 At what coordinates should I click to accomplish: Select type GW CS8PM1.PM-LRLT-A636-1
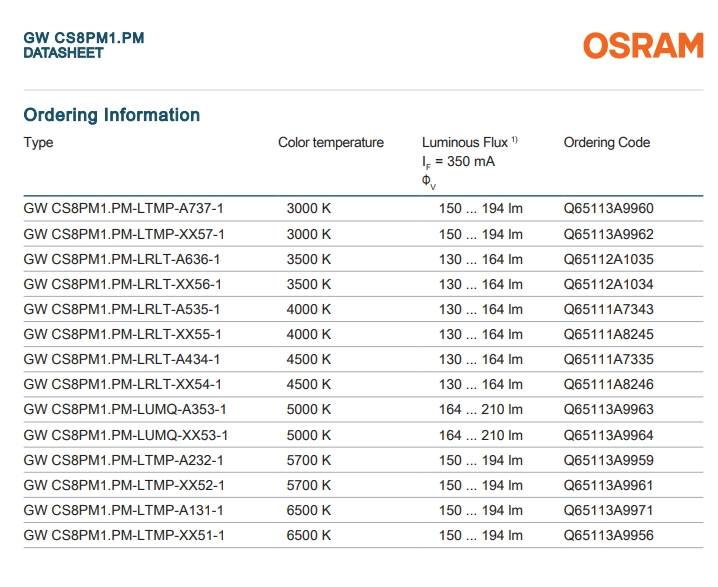(122, 259)
